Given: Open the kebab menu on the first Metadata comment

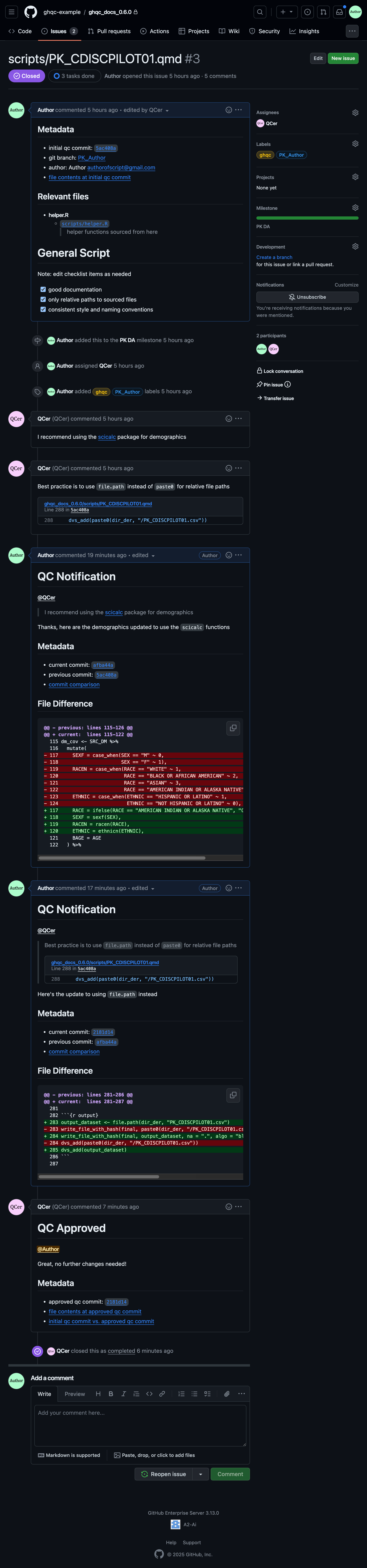Looking at the screenshot, I should coord(239,110).
